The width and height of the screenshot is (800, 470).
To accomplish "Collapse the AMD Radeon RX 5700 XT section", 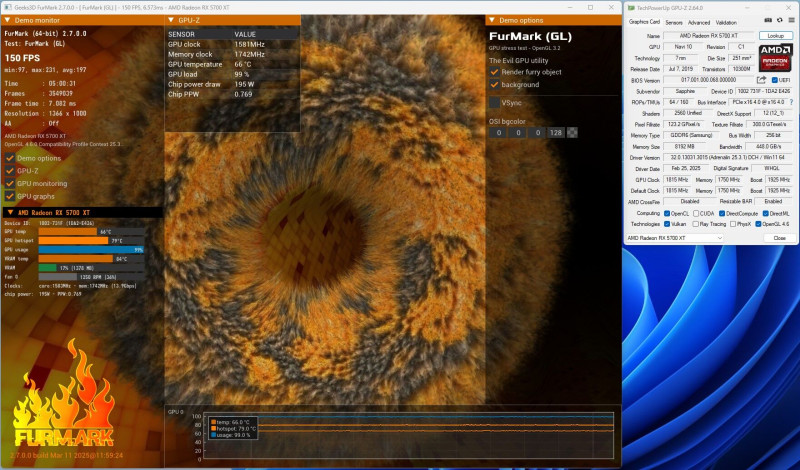I will (10, 212).
